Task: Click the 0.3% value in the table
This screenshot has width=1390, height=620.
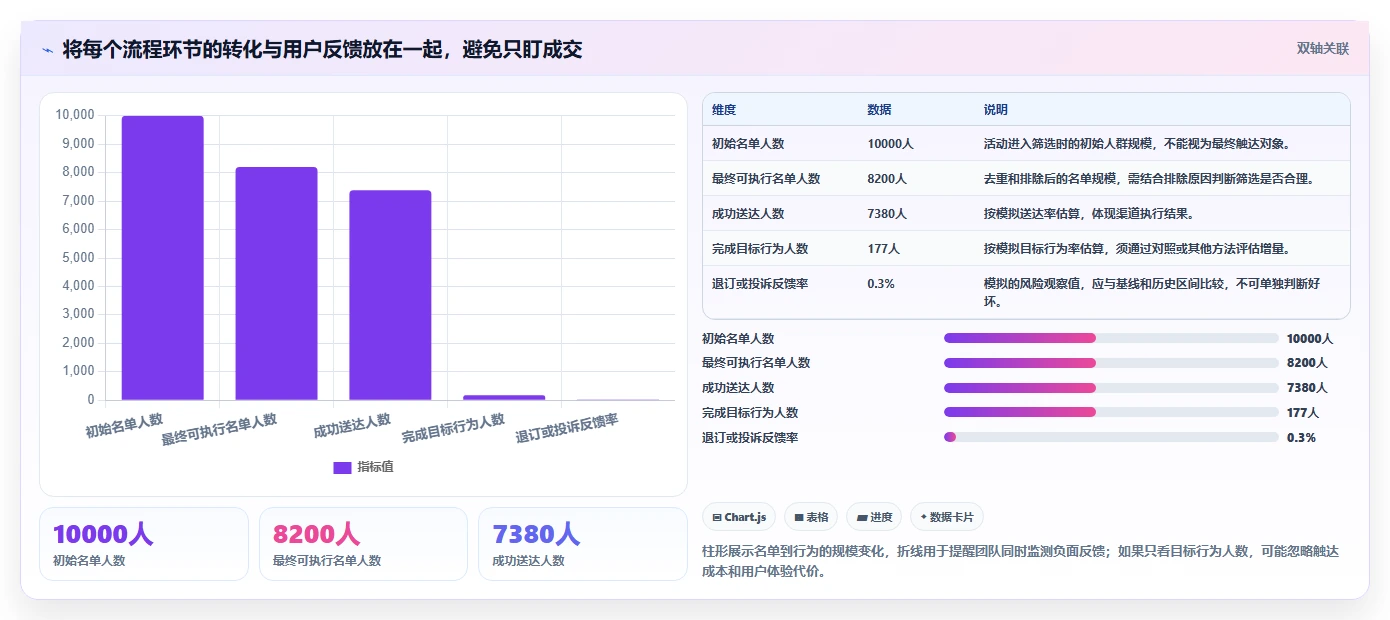Action: pyautogui.click(x=881, y=284)
